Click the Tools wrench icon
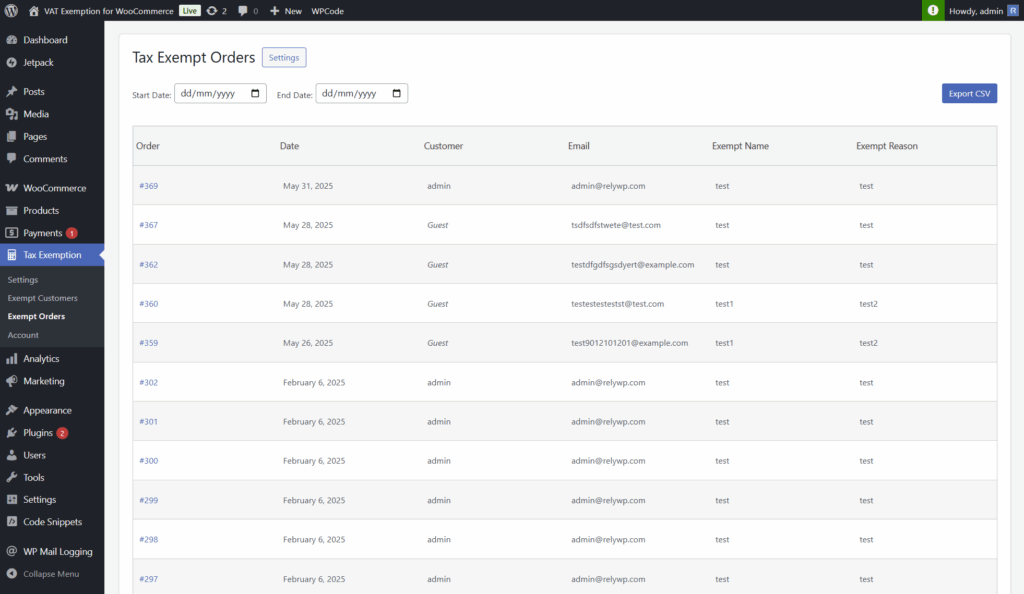Screen dimensions: 1024x594 [x=12, y=477]
